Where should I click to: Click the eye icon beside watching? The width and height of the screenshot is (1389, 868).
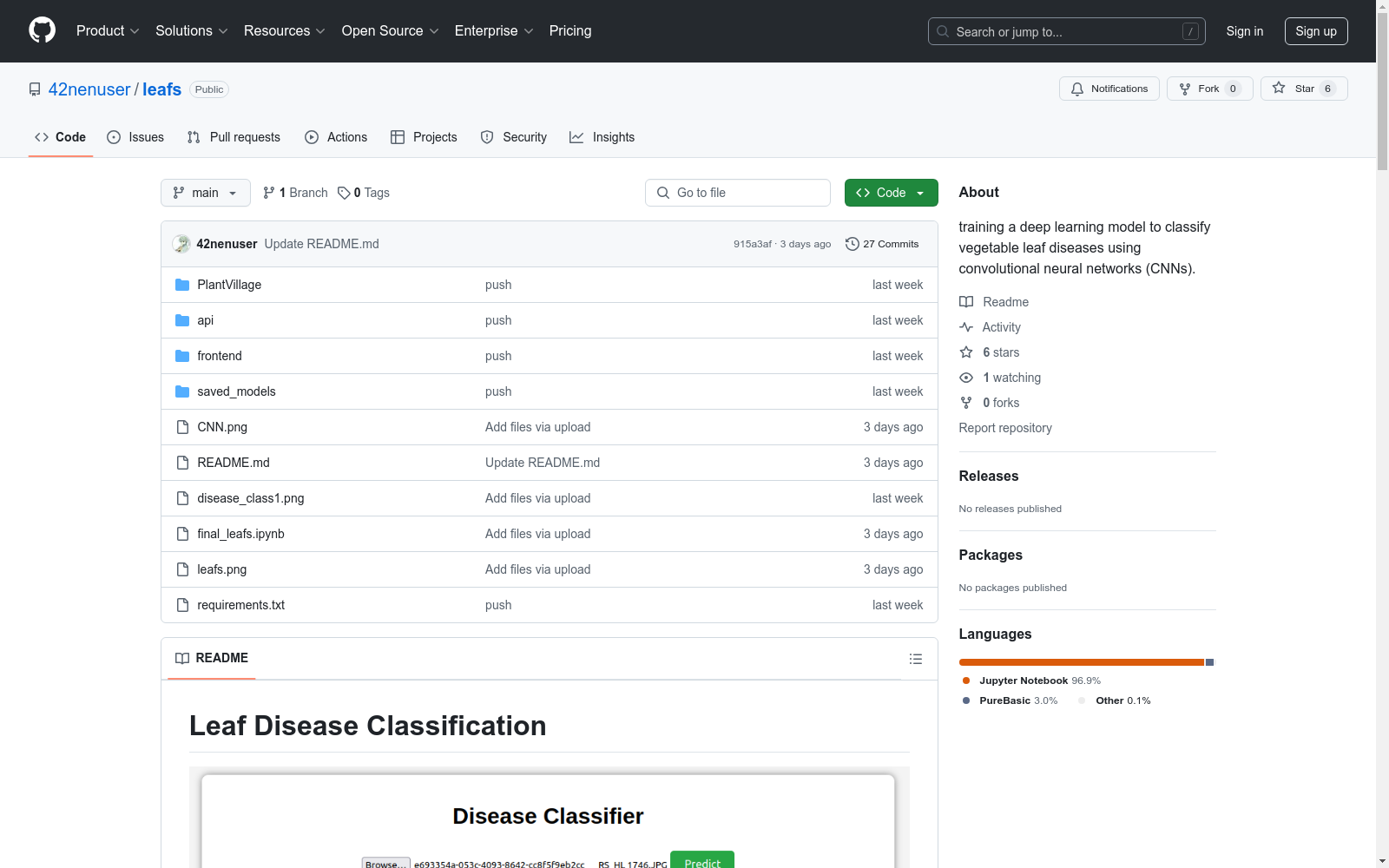click(x=966, y=378)
